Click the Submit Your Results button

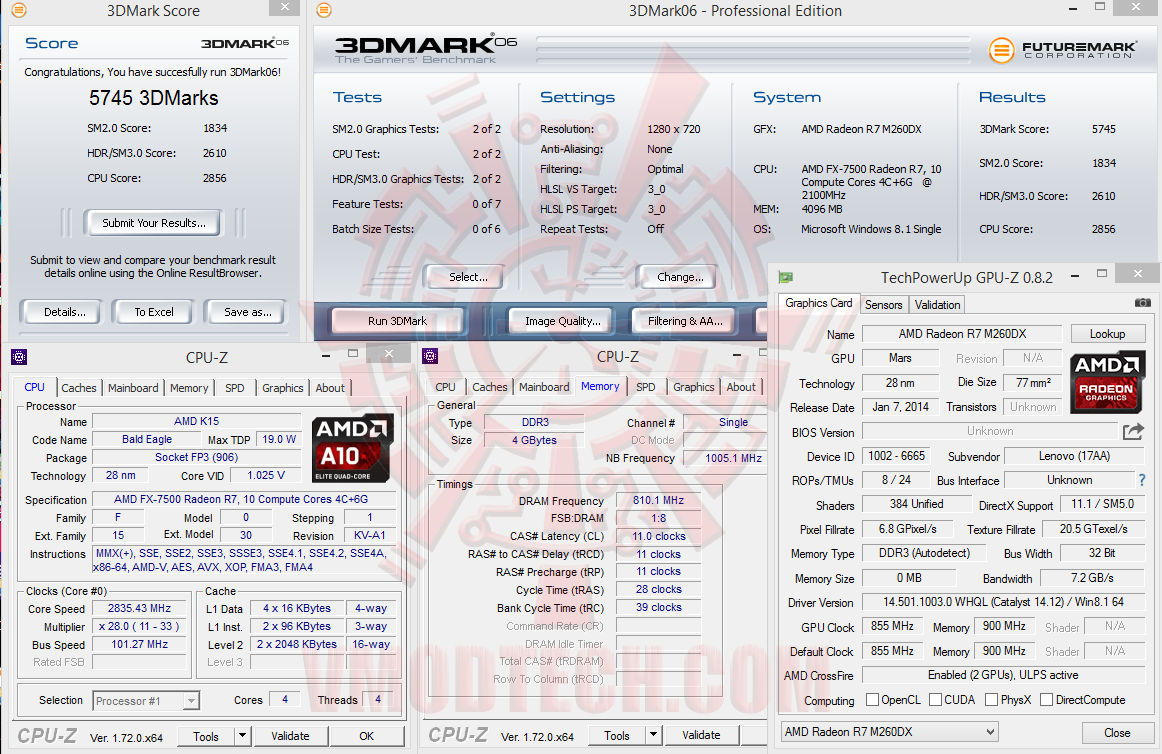153,222
